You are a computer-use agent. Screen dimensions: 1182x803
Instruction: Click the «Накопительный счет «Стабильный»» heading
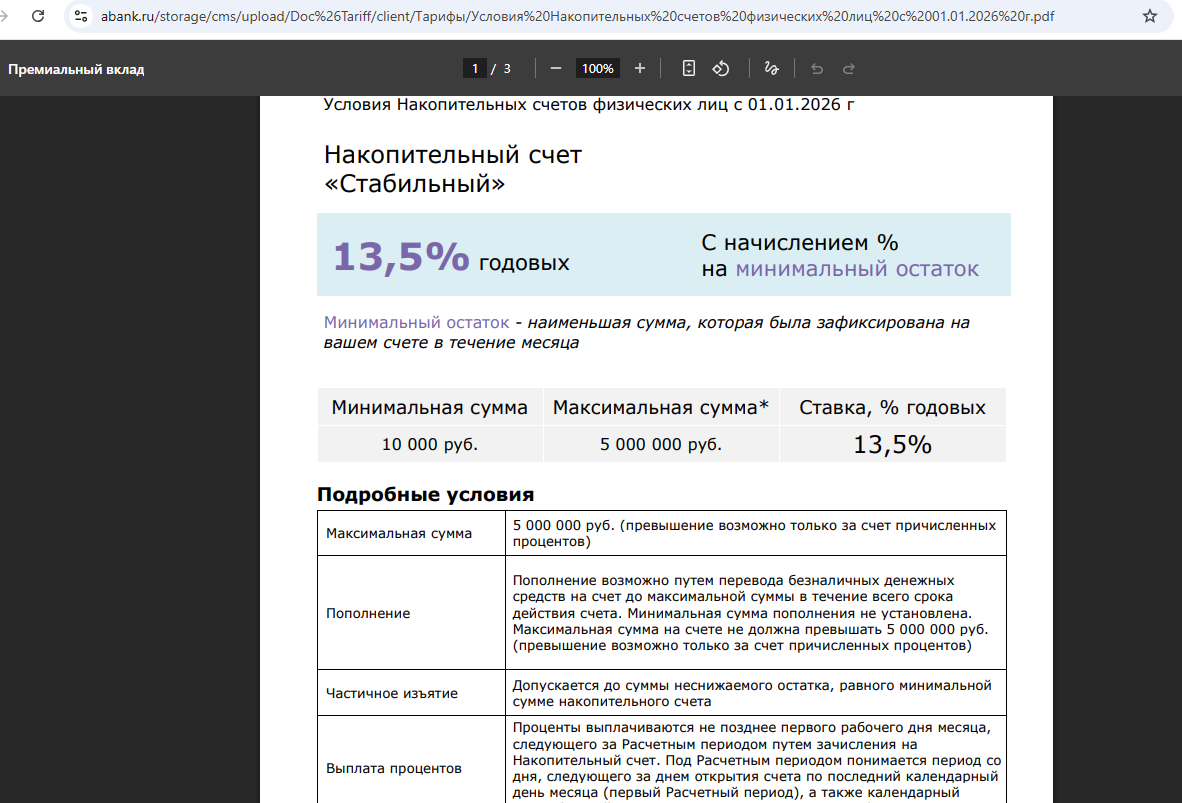pyautogui.click(x=452, y=169)
